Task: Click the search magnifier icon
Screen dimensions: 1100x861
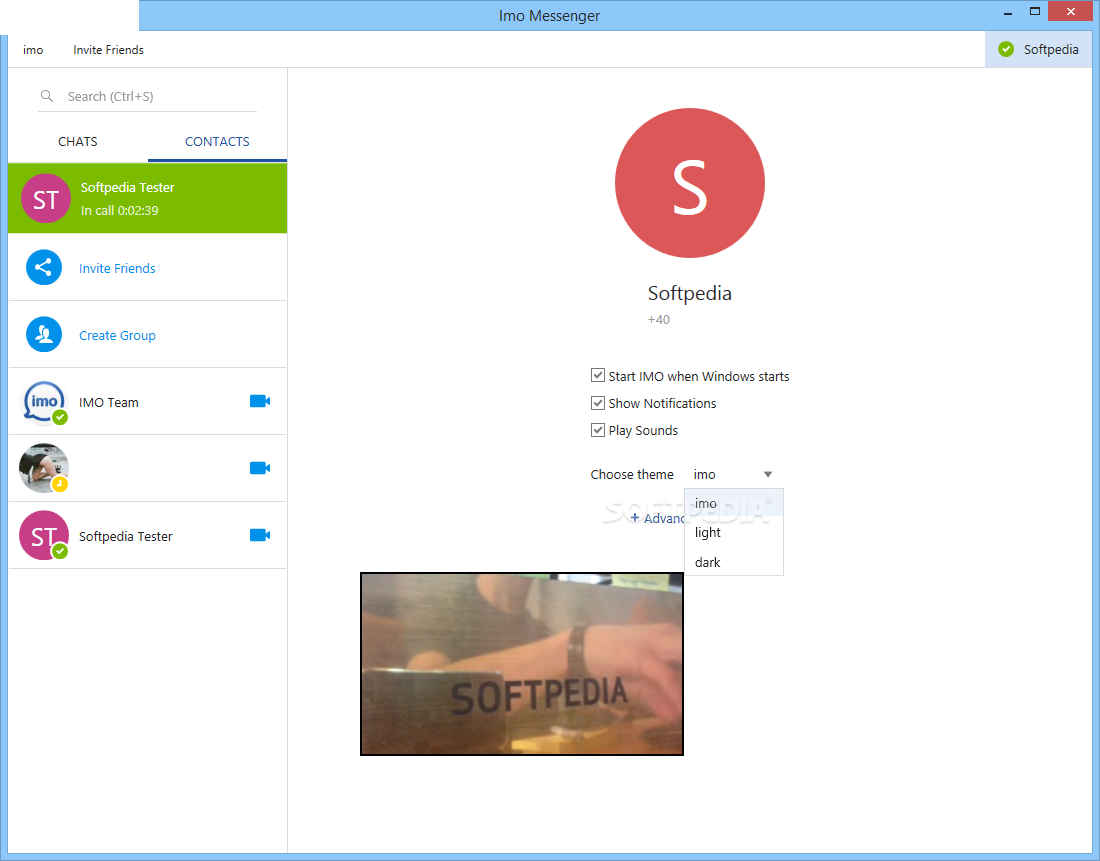Action: pos(46,96)
